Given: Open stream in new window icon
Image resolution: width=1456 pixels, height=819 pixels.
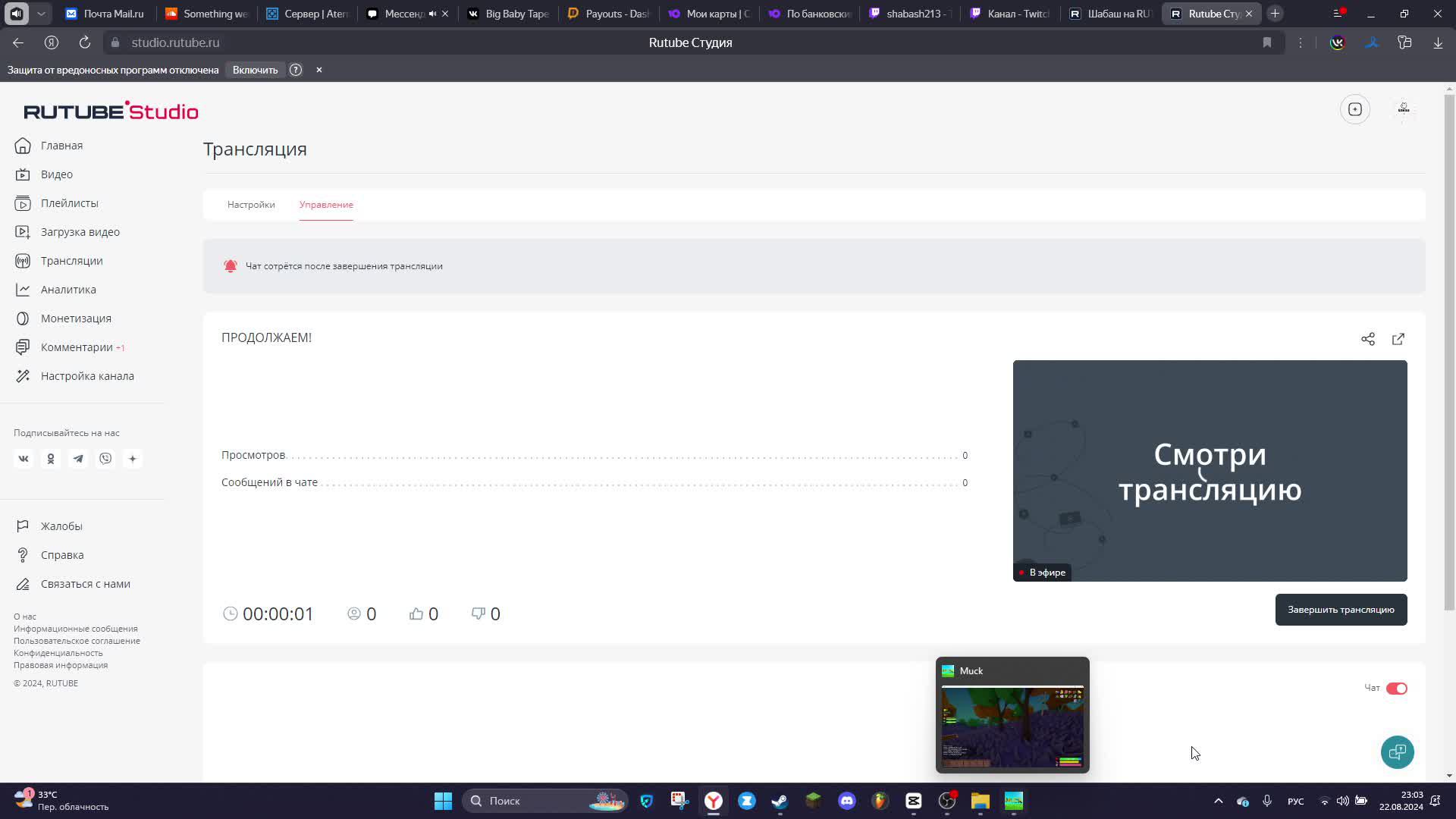Looking at the screenshot, I should tap(1398, 339).
